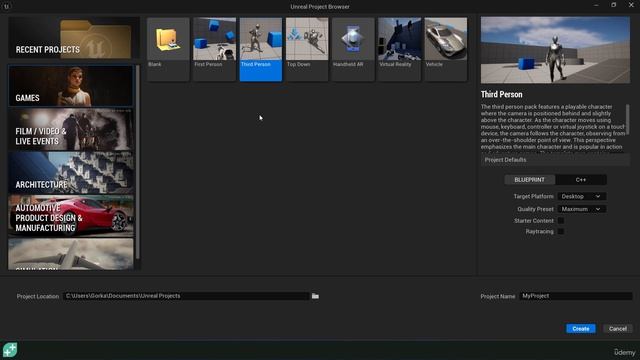640x360 pixels.
Task: Select the Blank template icon
Action: [168, 39]
